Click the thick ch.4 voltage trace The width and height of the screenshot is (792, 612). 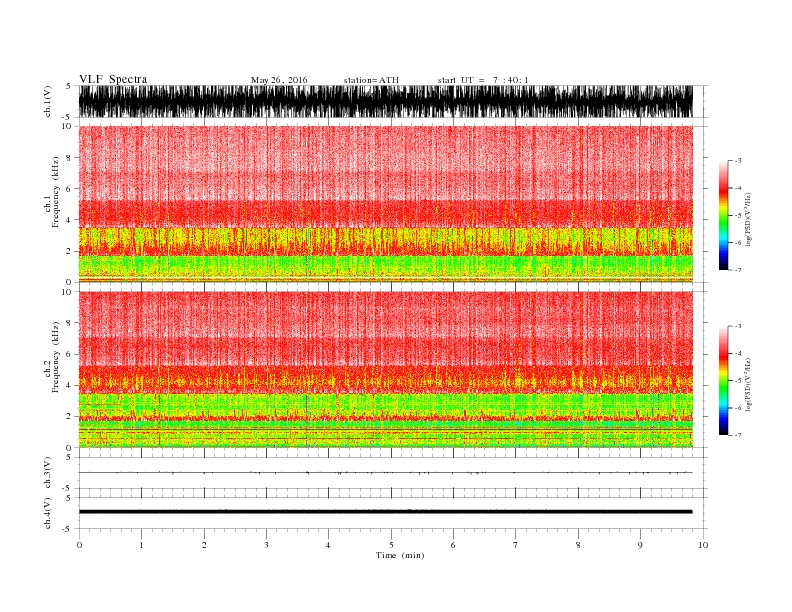[x=385, y=512]
